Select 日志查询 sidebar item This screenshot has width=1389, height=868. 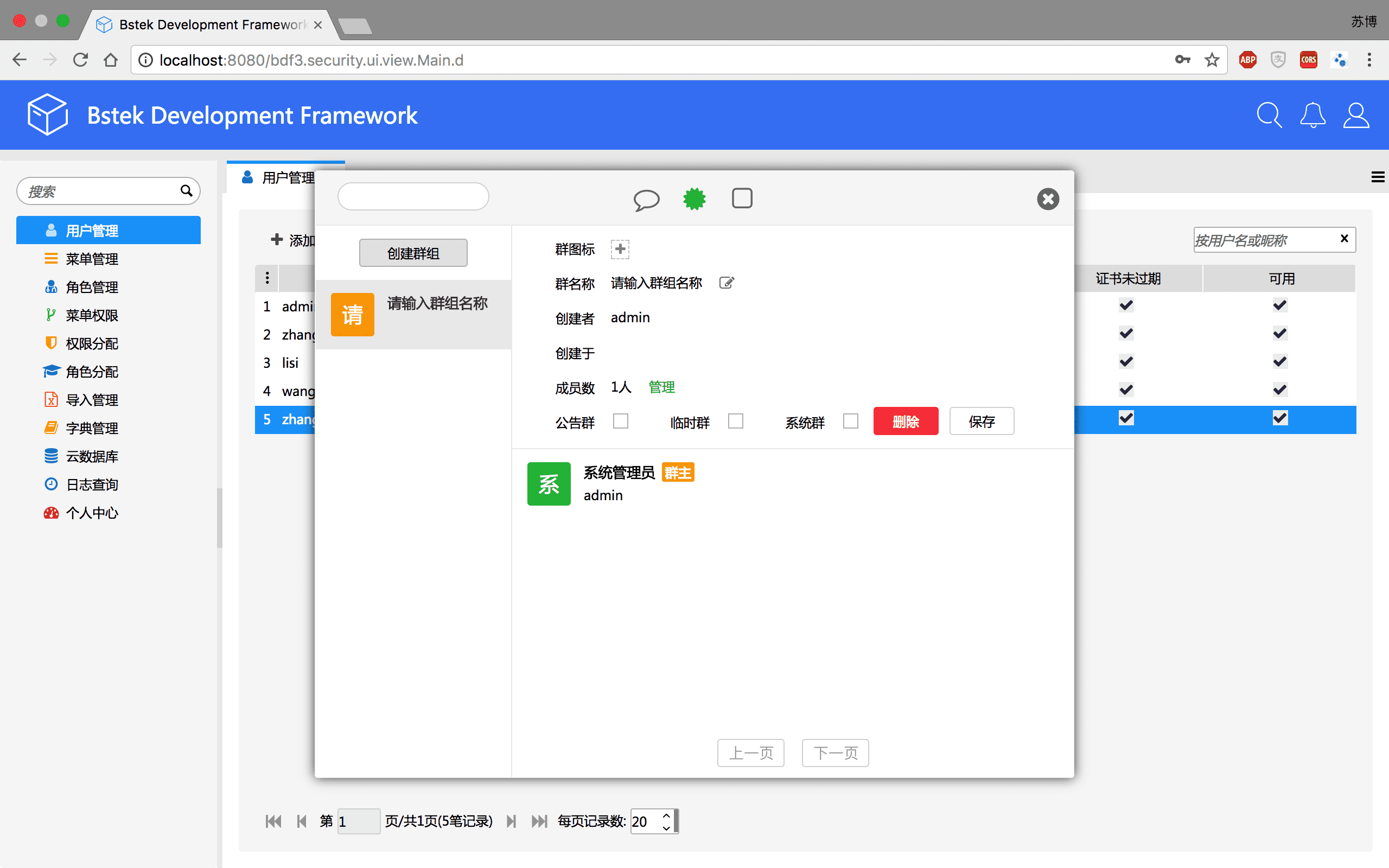click(x=92, y=484)
